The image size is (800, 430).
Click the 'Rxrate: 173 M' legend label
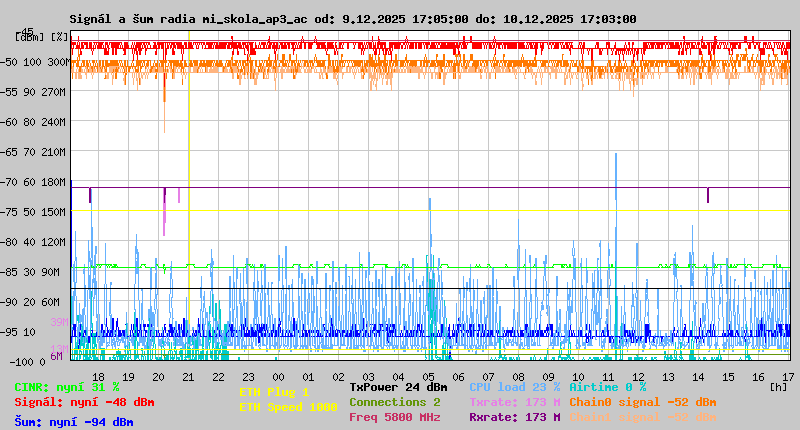tap(515, 417)
